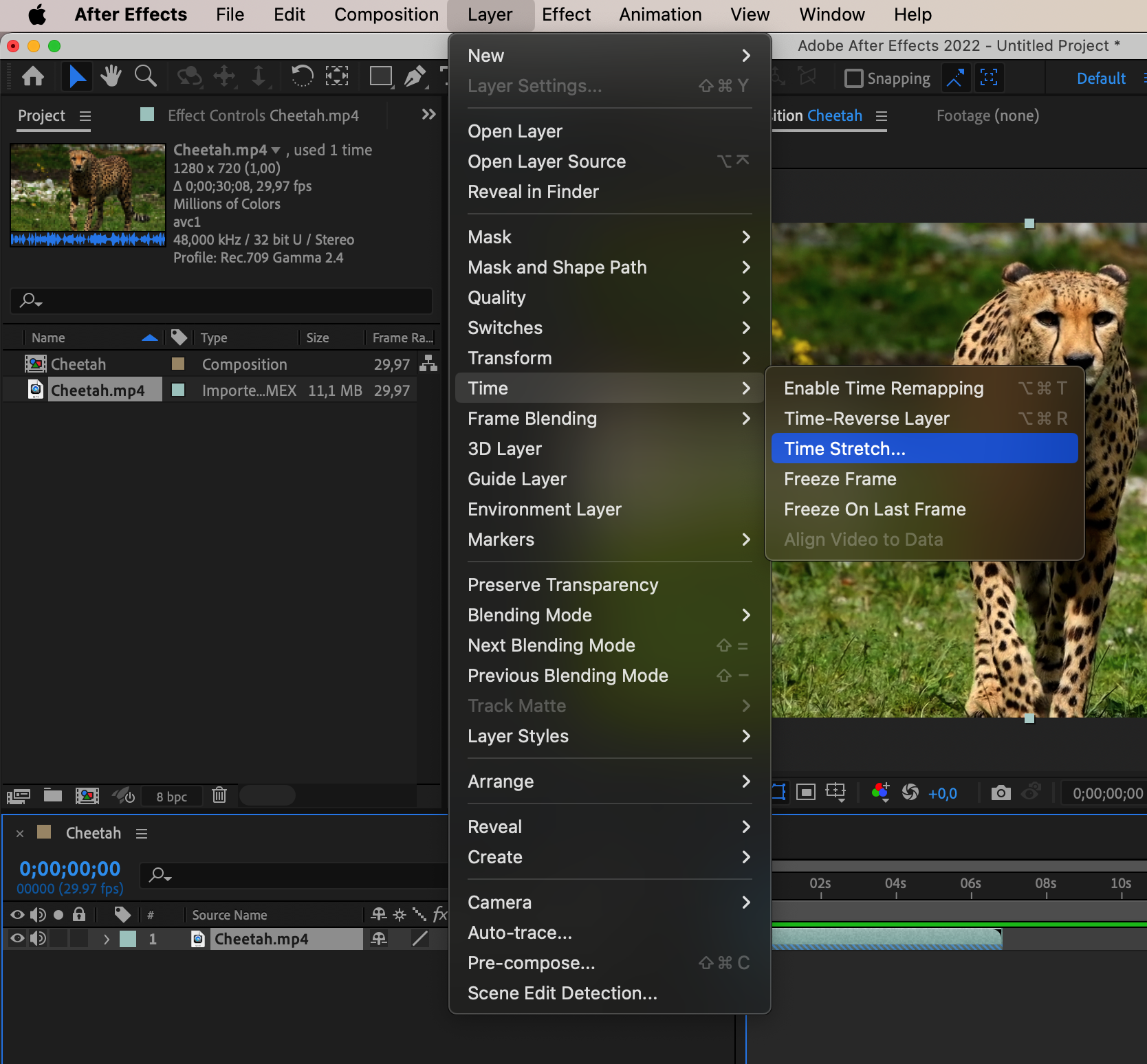Switch to the Default workspace

pyautogui.click(x=1100, y=78)
